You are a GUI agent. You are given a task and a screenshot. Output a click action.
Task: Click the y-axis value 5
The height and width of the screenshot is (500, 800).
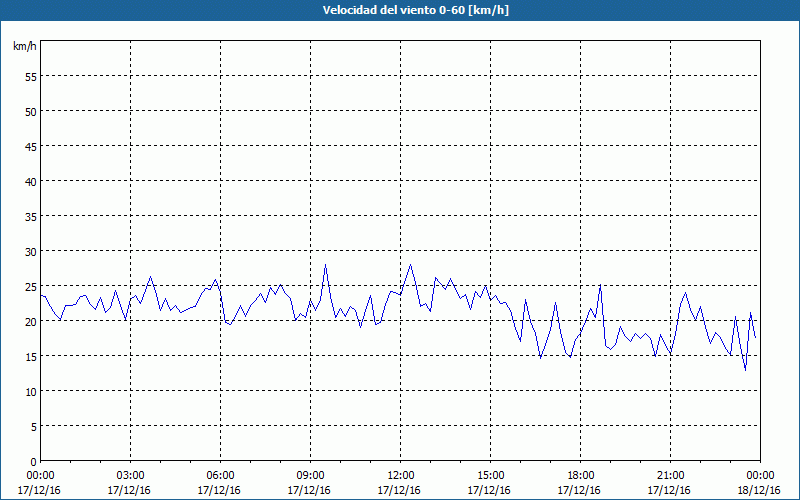click(x=34, y=426)
